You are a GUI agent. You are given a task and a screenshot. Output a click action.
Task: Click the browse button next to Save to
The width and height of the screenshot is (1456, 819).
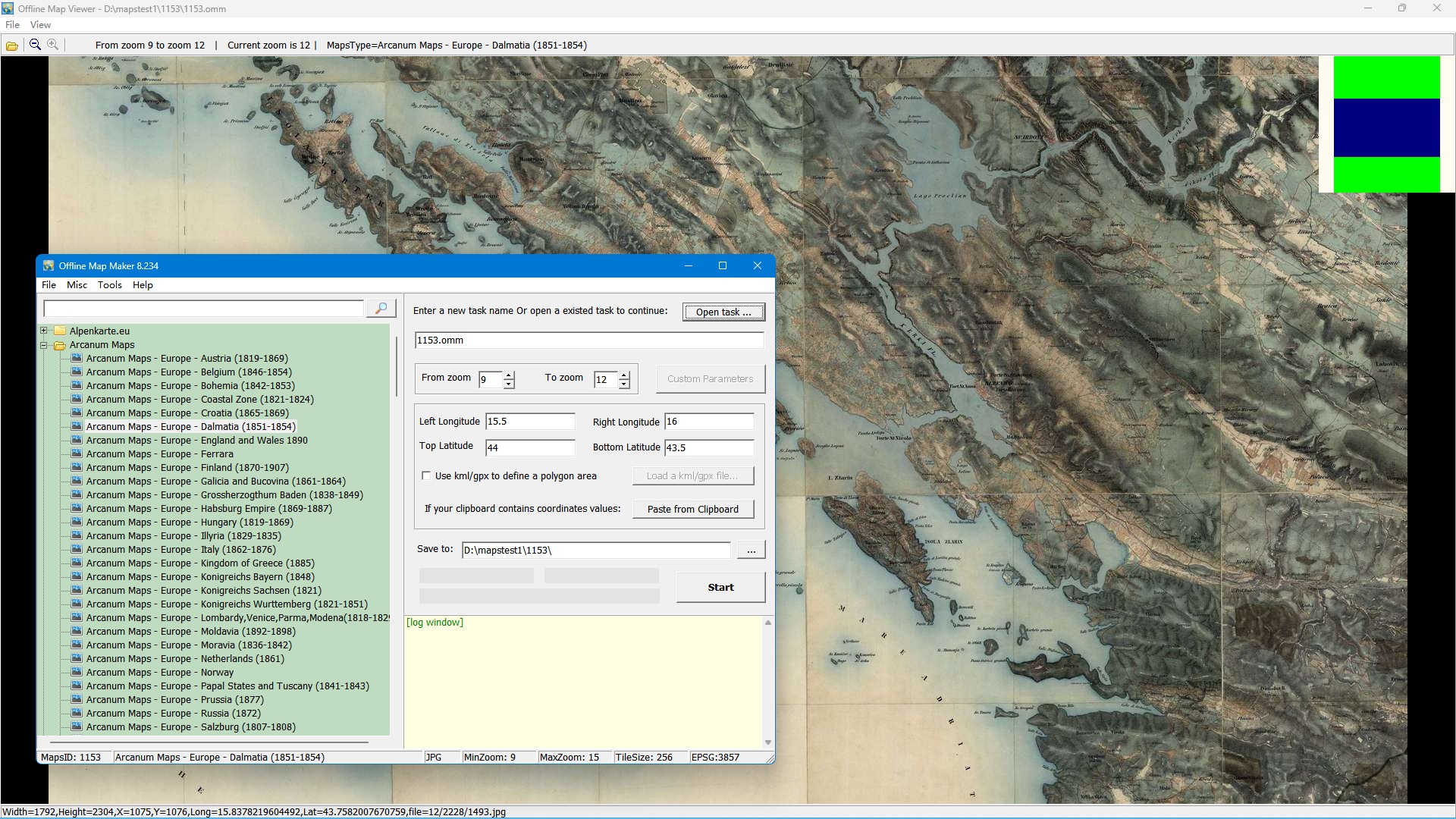point(751,550)
